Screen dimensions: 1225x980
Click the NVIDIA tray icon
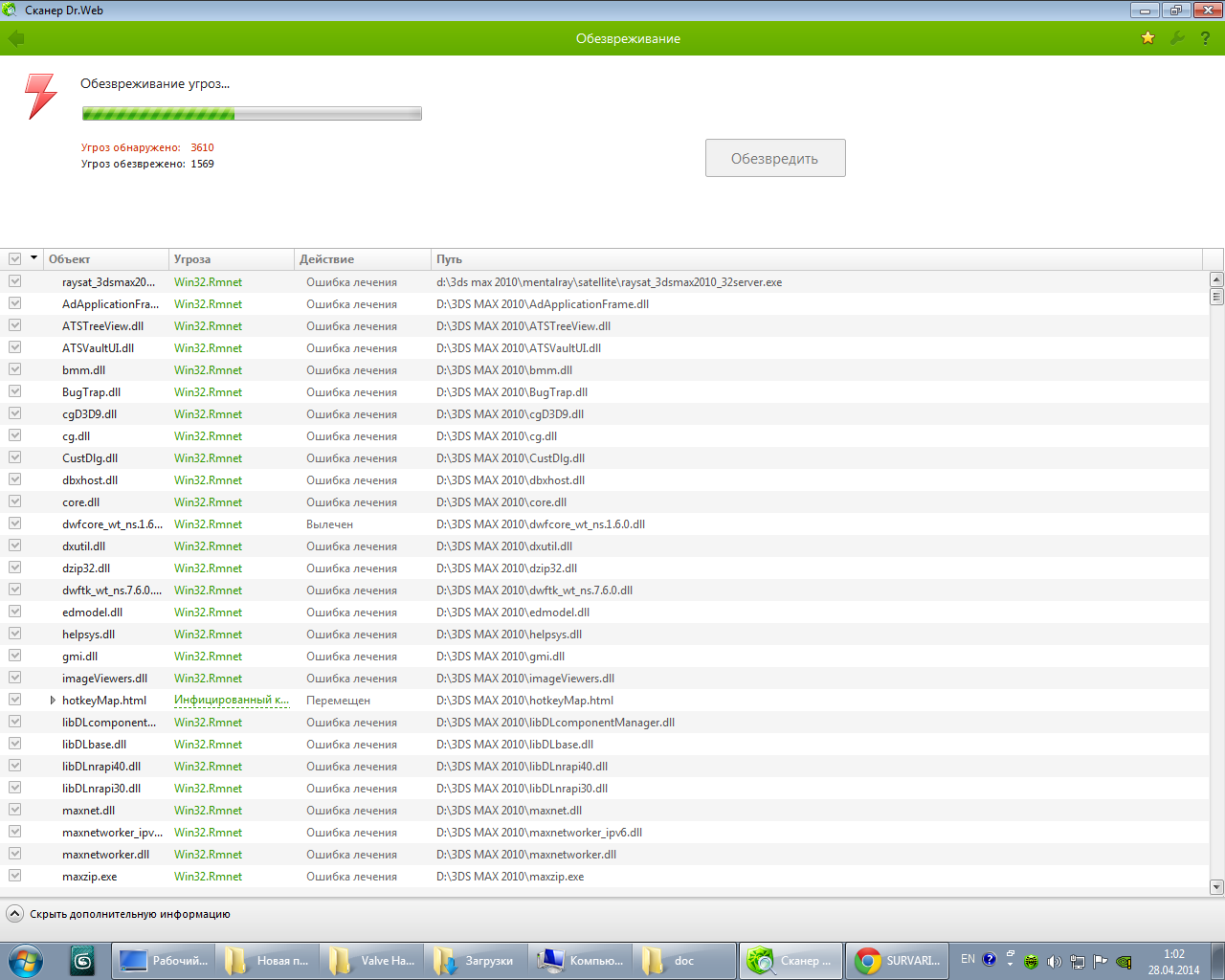point(1124,962)
